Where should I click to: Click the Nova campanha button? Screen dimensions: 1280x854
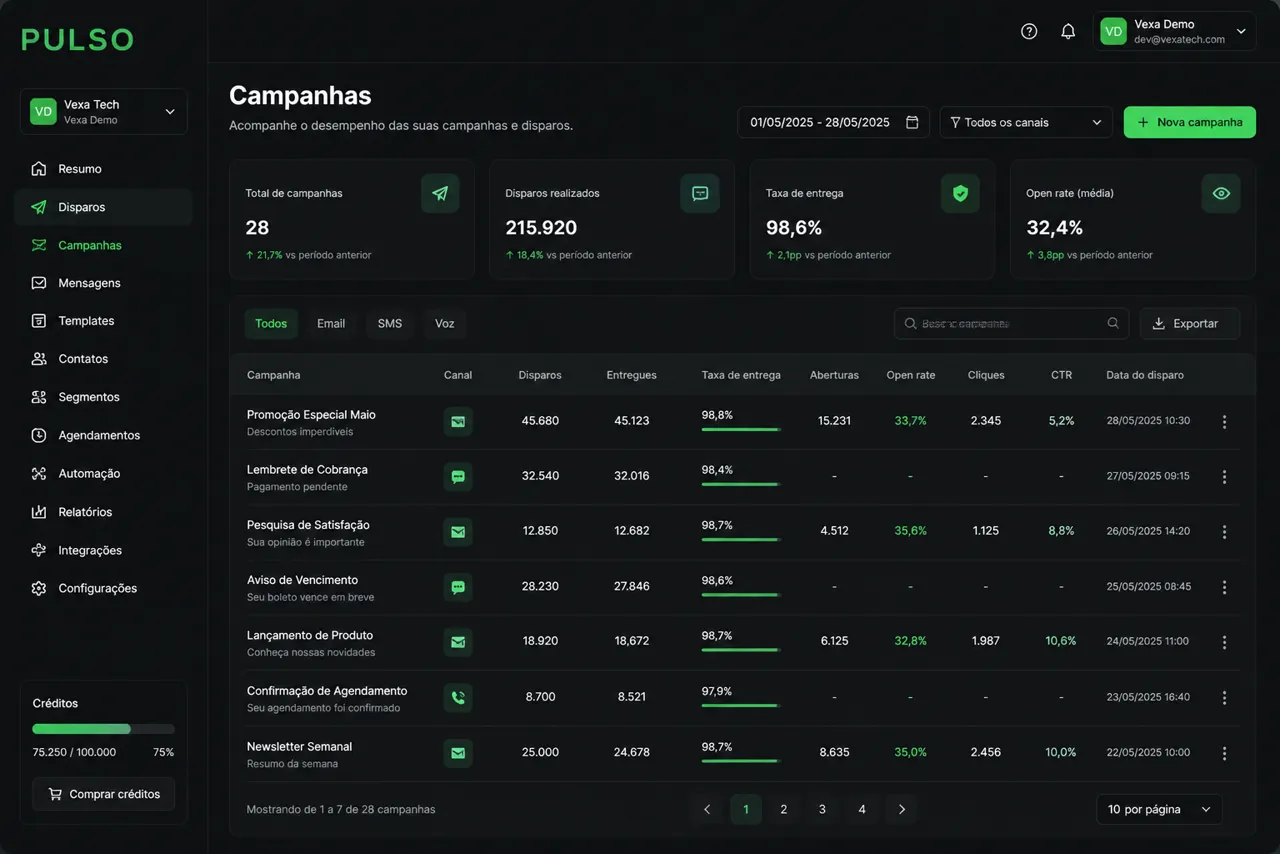point(1190,122)
